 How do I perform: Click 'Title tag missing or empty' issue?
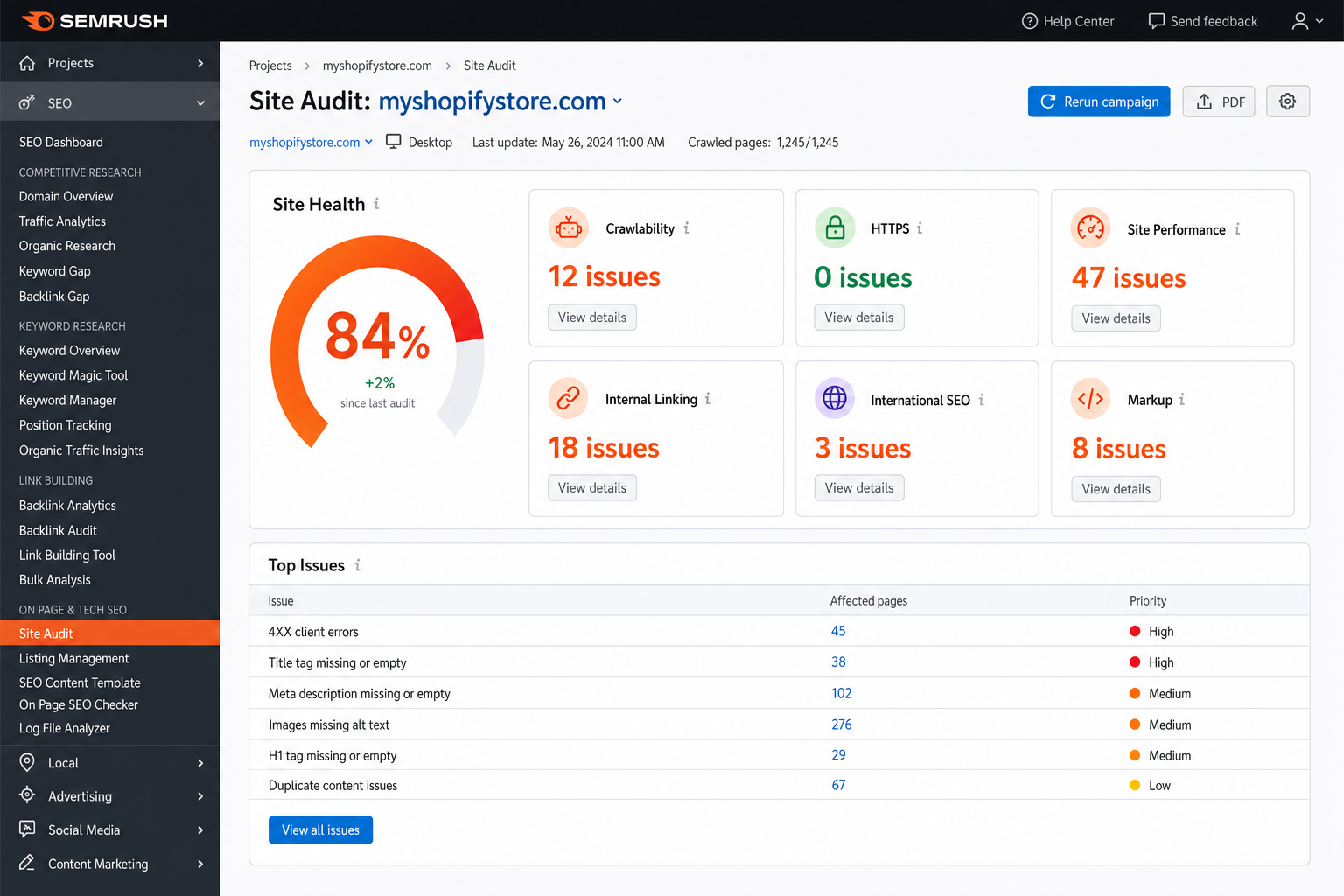[x=338, y=662]
